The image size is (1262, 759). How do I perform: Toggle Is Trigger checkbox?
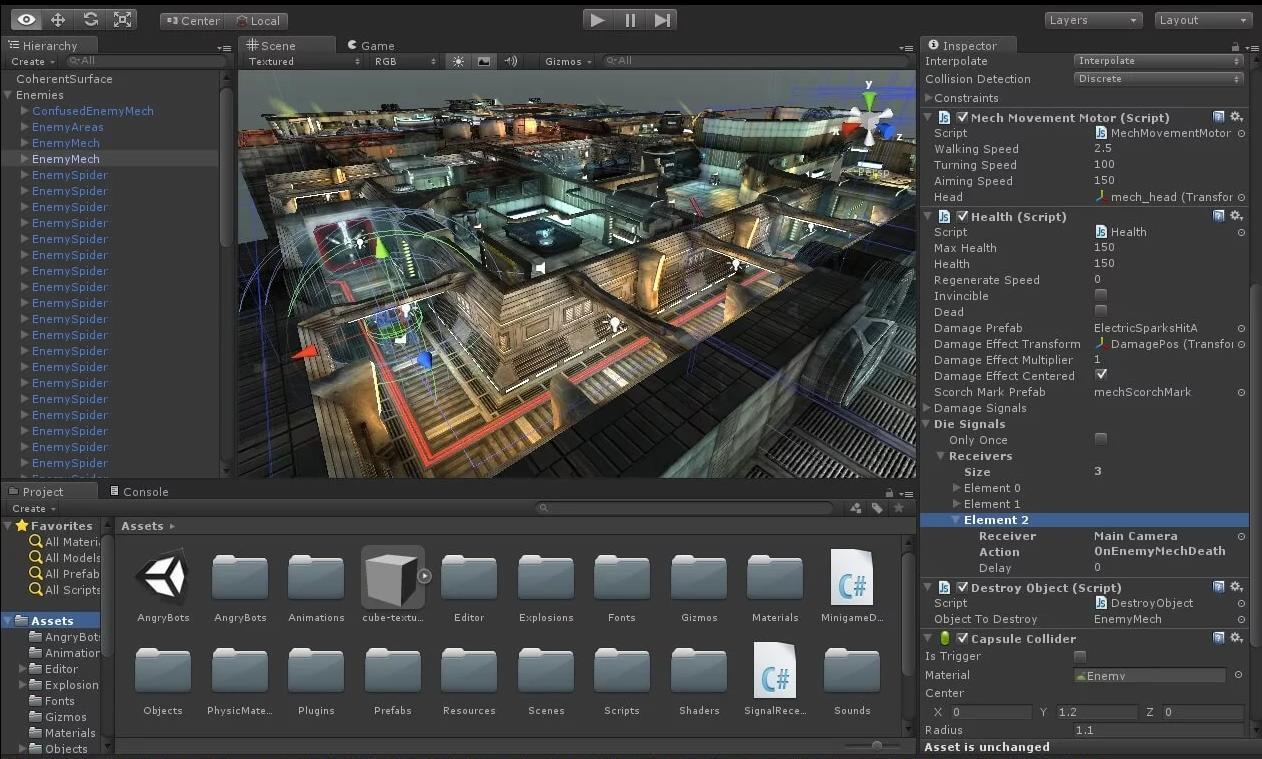pyautogui.click(x=1080, y=656)
